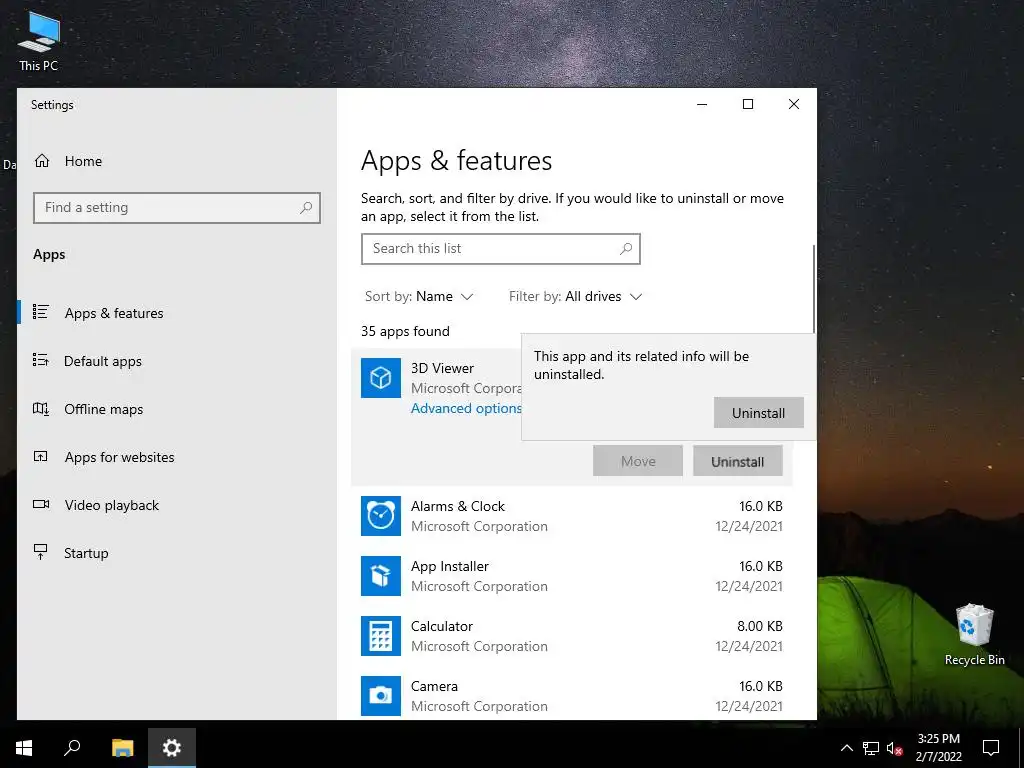Select the Calculator app icon
Image resolution: width=1024 pixels, height=768 pixels.
[x=381, y=636]
